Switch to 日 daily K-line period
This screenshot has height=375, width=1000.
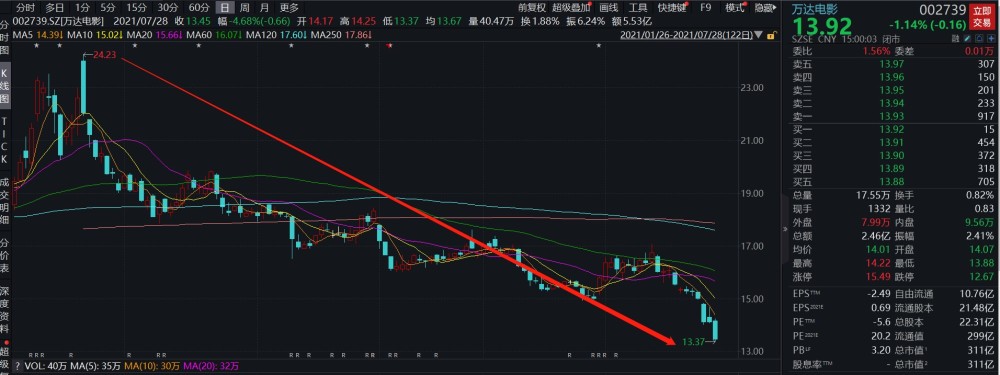tap(224, 8)
